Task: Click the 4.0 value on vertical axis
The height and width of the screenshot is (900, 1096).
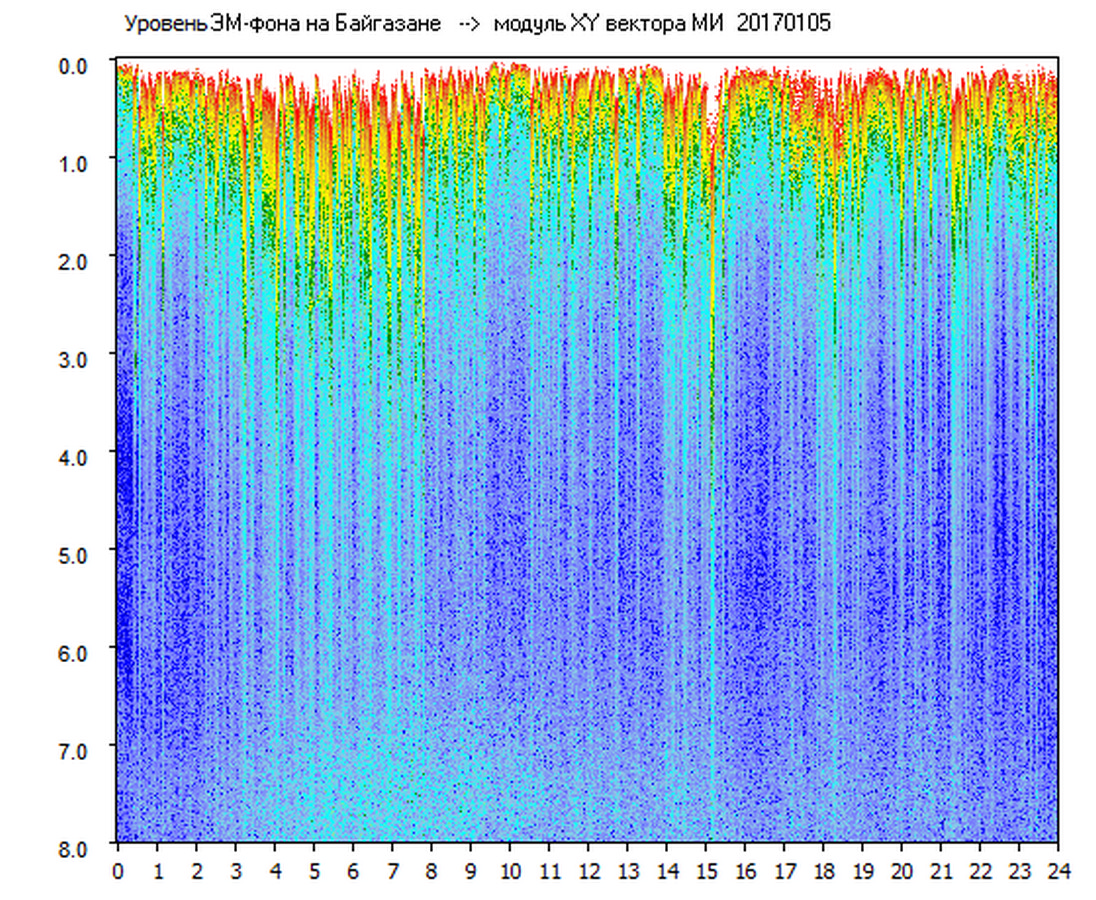Action: pyautogui.click(x=76, y=456)
